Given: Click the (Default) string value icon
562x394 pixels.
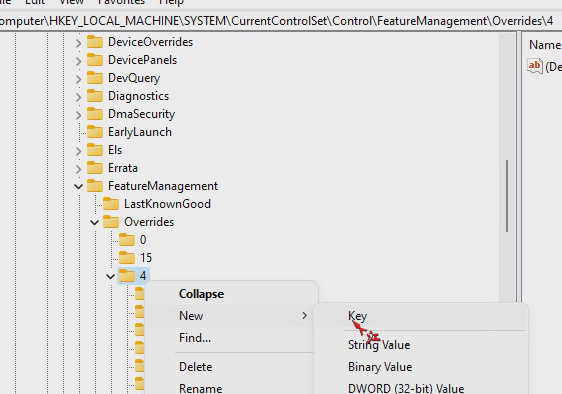Looking at the screenshot, I should click(534, 66).
